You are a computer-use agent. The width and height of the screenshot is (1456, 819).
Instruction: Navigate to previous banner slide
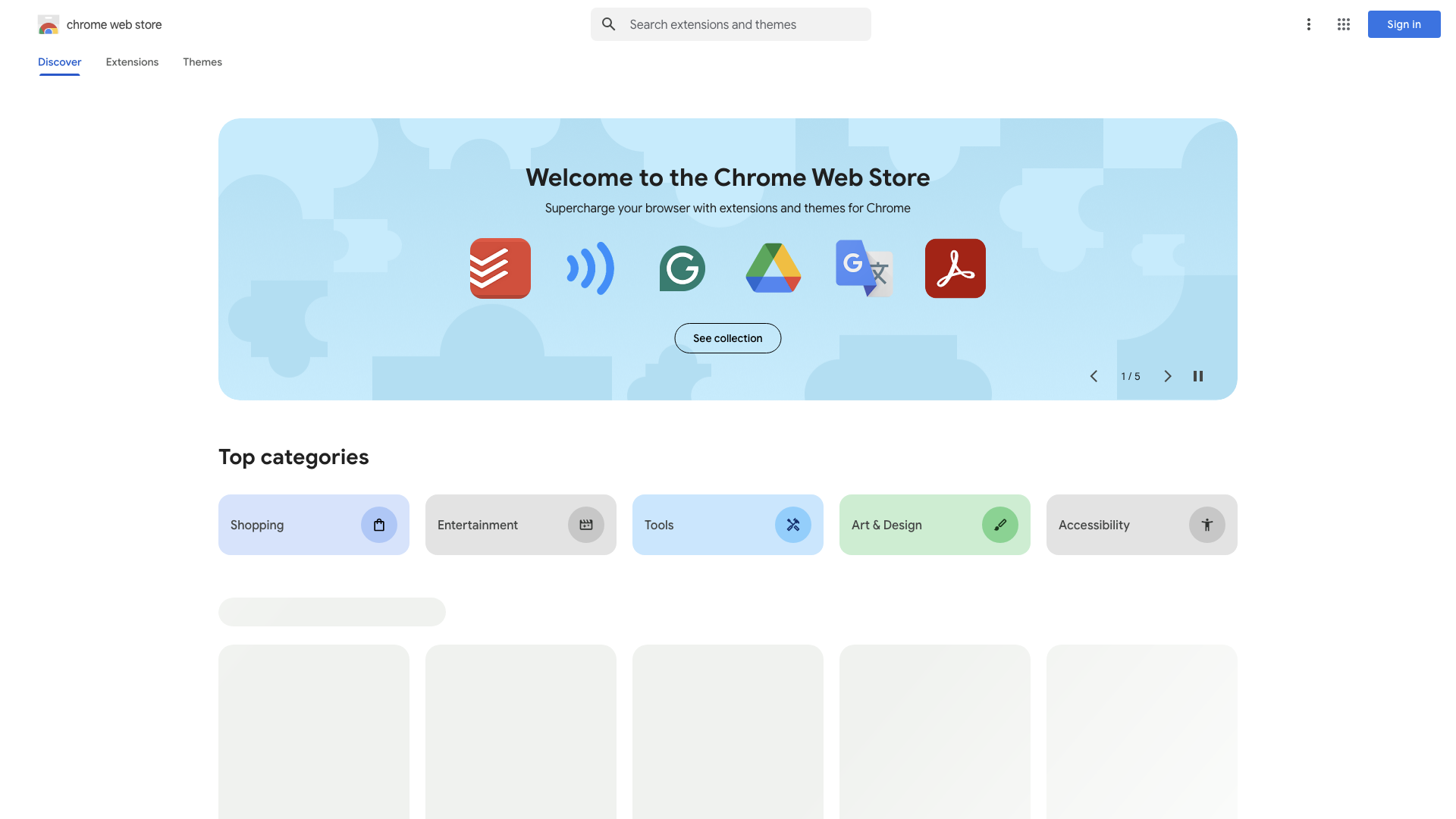click(x=1094, y=377)
